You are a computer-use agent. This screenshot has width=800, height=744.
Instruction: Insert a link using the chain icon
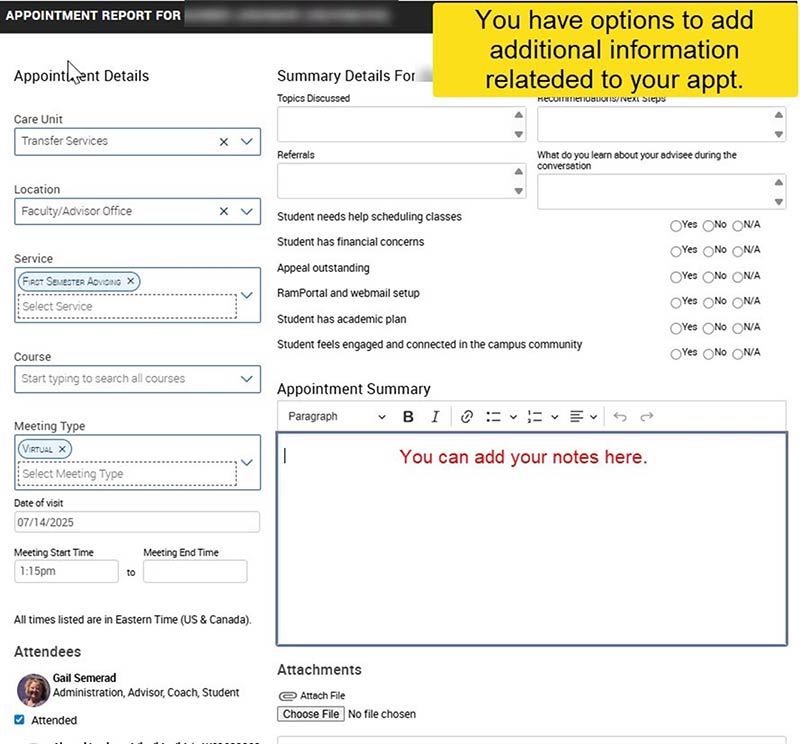[x=467, y=416]
